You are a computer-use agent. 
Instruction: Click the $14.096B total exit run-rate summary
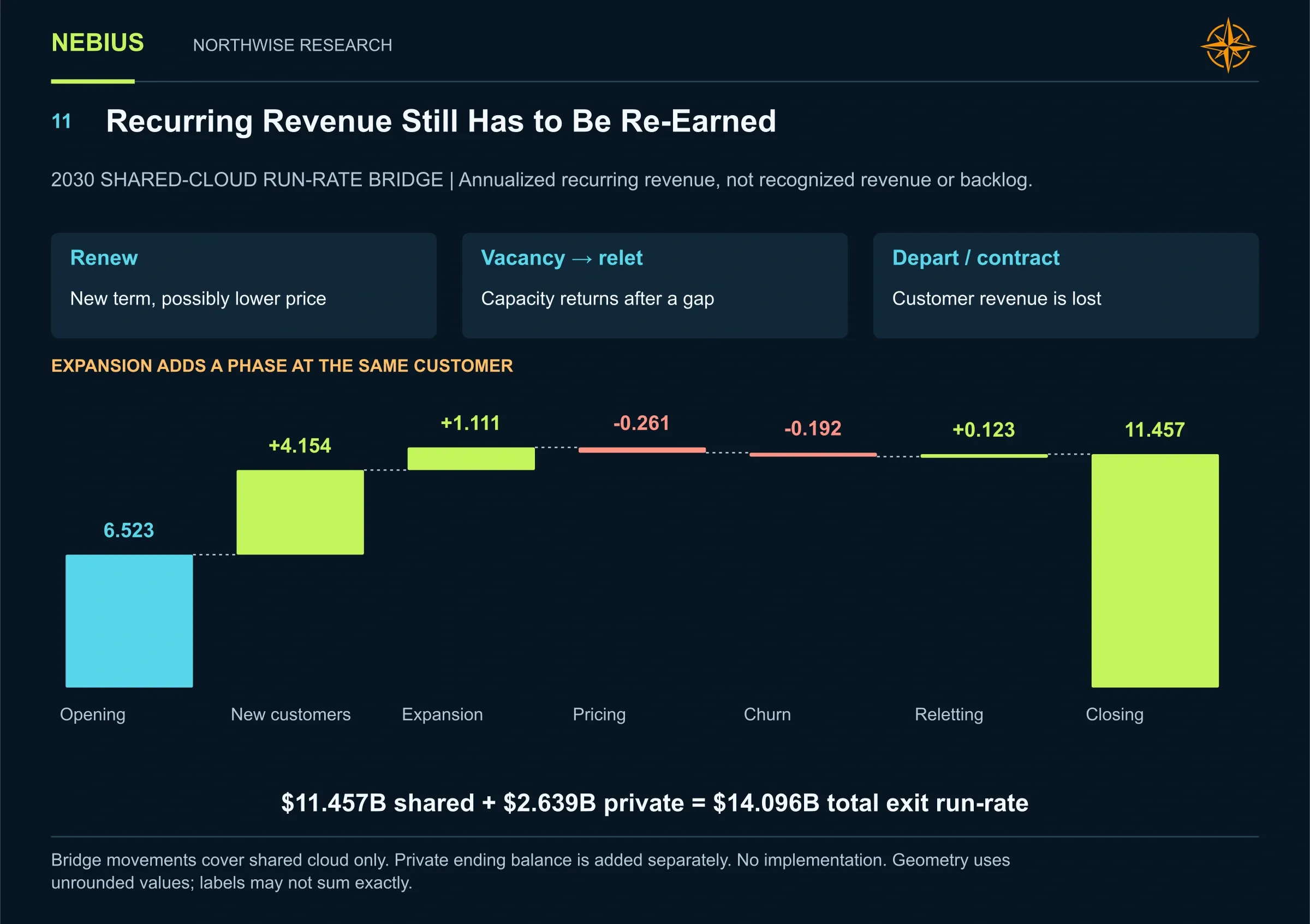655,802
